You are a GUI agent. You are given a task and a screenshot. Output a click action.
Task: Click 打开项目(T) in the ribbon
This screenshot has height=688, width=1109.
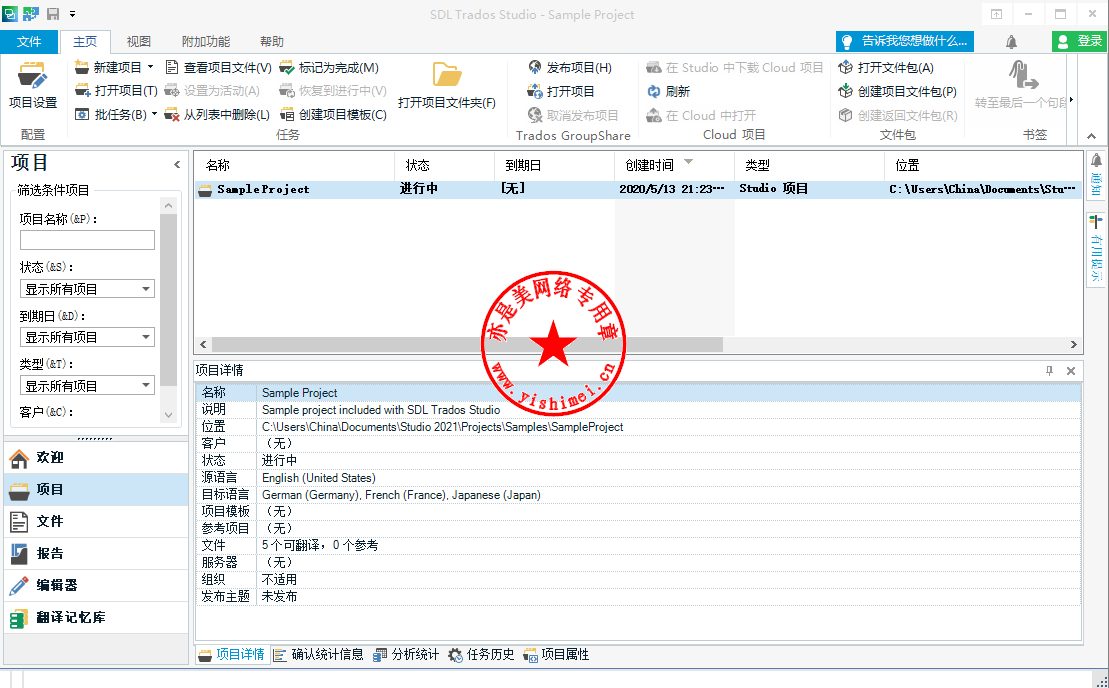tap(116, 91)
